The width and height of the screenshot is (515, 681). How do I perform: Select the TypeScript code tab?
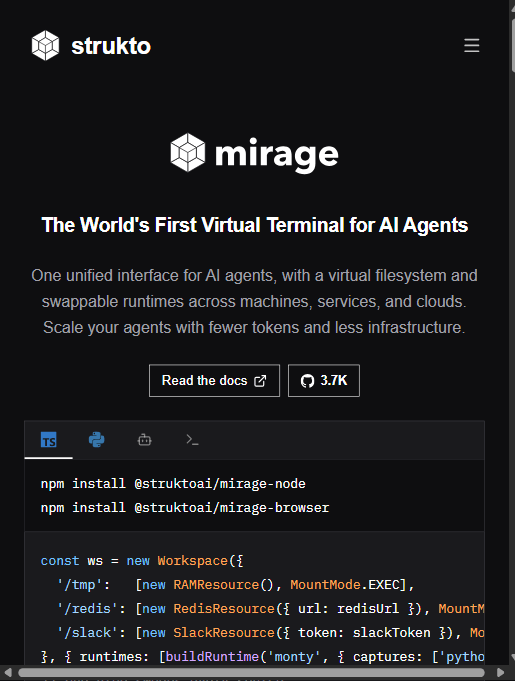pos(49,440)
